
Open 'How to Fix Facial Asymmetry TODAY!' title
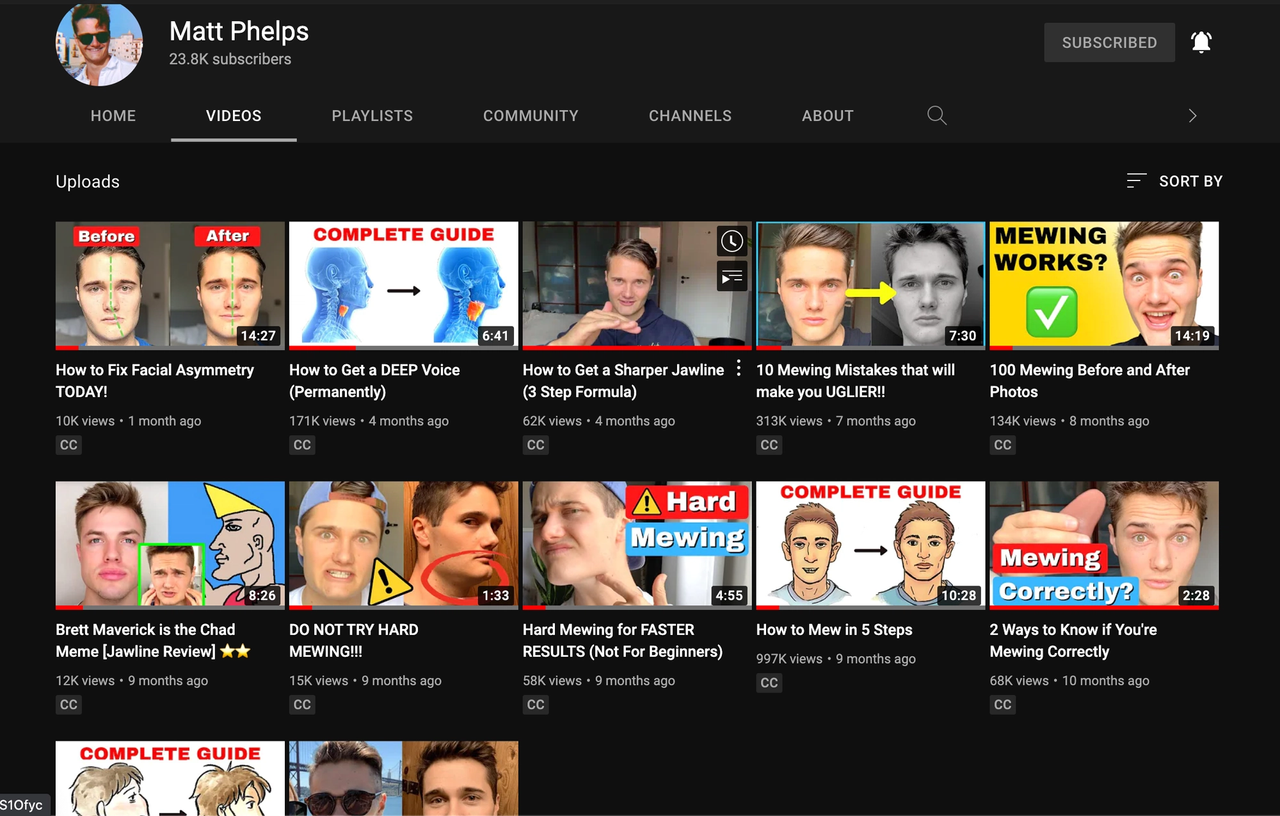point(155,380)
